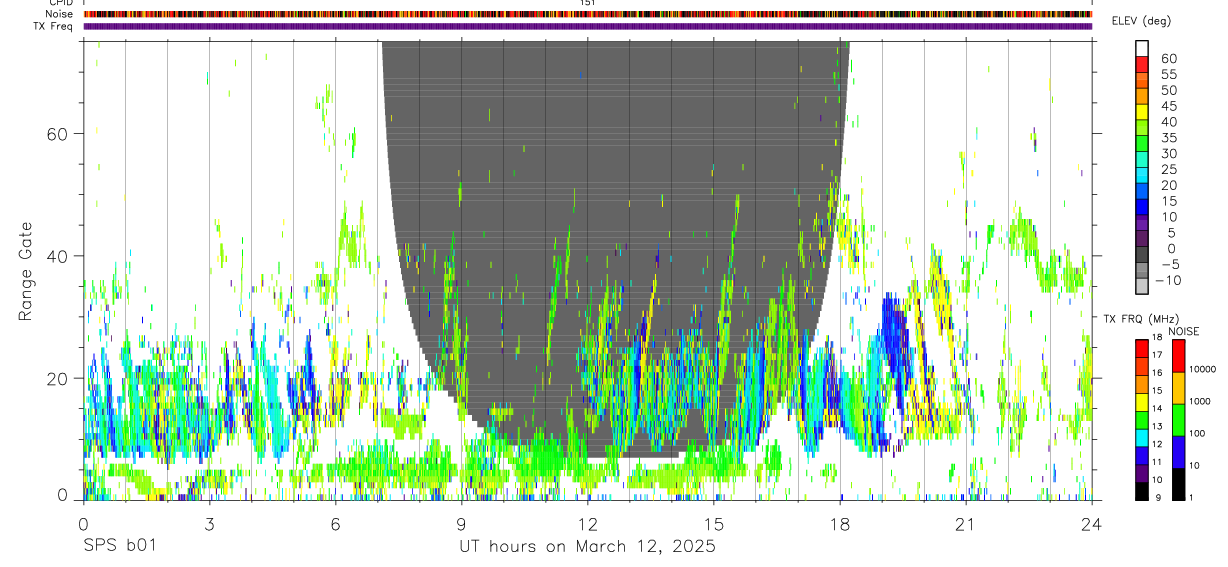Click the 'SPS b01' radar beam label

click(118, 547)
